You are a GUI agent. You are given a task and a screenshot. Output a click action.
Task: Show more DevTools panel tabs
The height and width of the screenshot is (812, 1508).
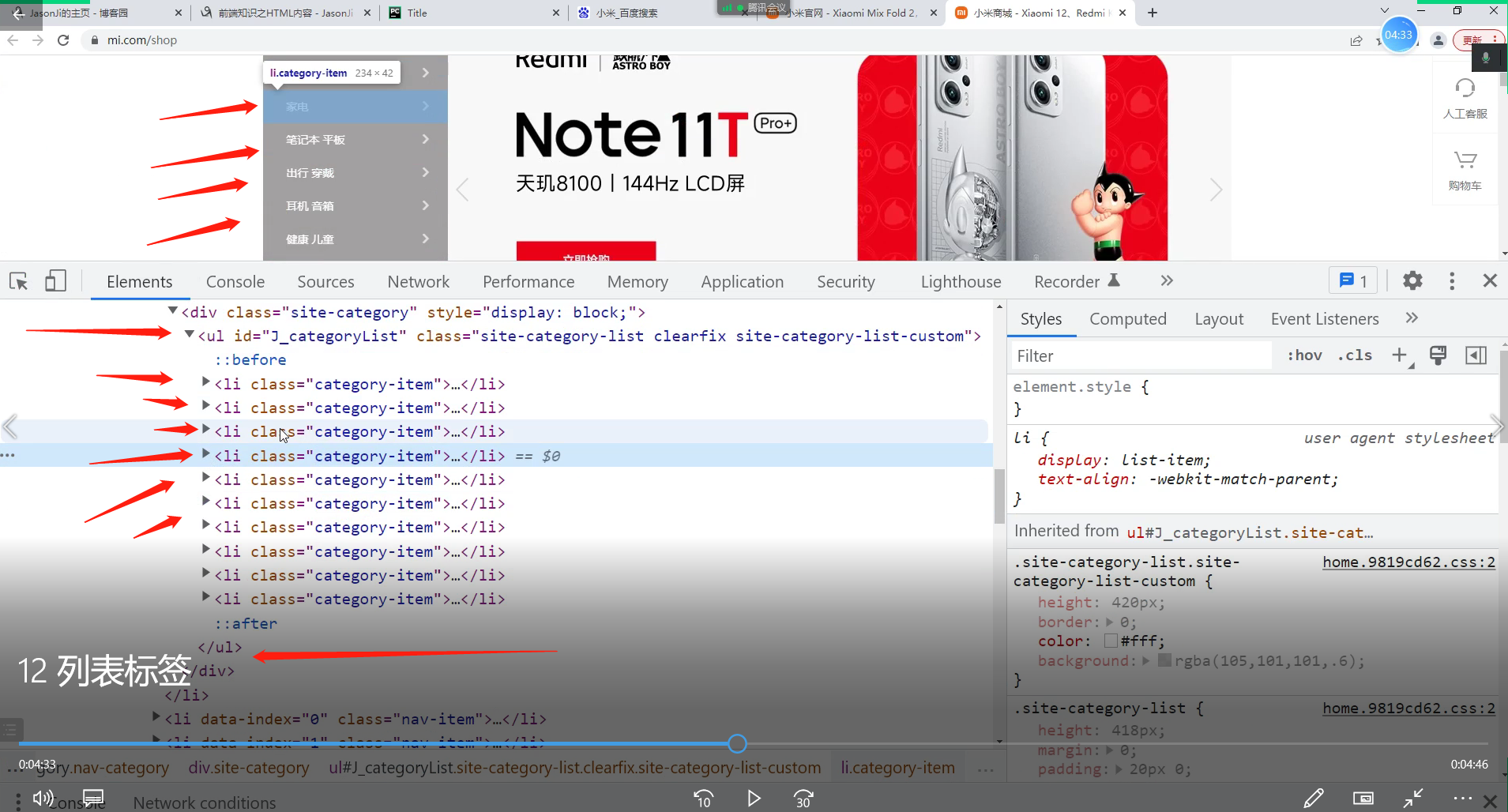pyautogui.click(x=1167, y=280)
